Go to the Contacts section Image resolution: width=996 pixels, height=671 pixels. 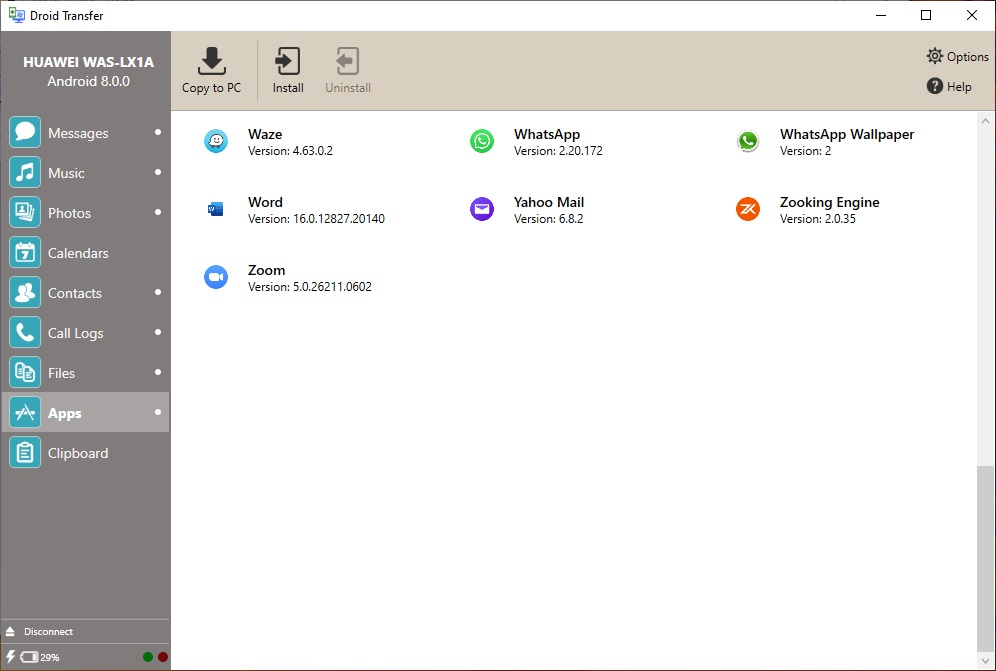point(74,293)
